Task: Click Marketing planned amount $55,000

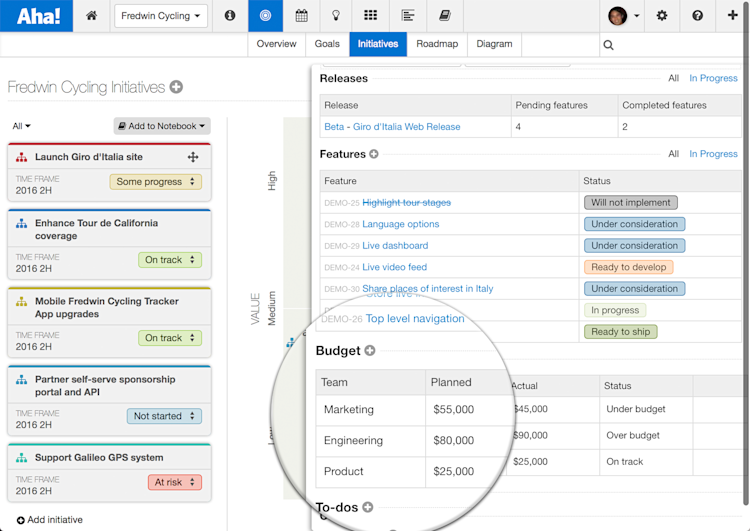Action: point(453,409)
